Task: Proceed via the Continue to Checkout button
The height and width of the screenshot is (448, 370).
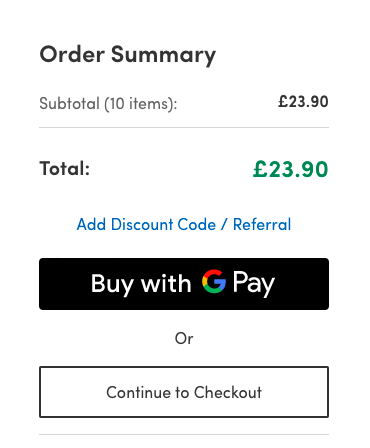Action: click(x=184, y=392)
